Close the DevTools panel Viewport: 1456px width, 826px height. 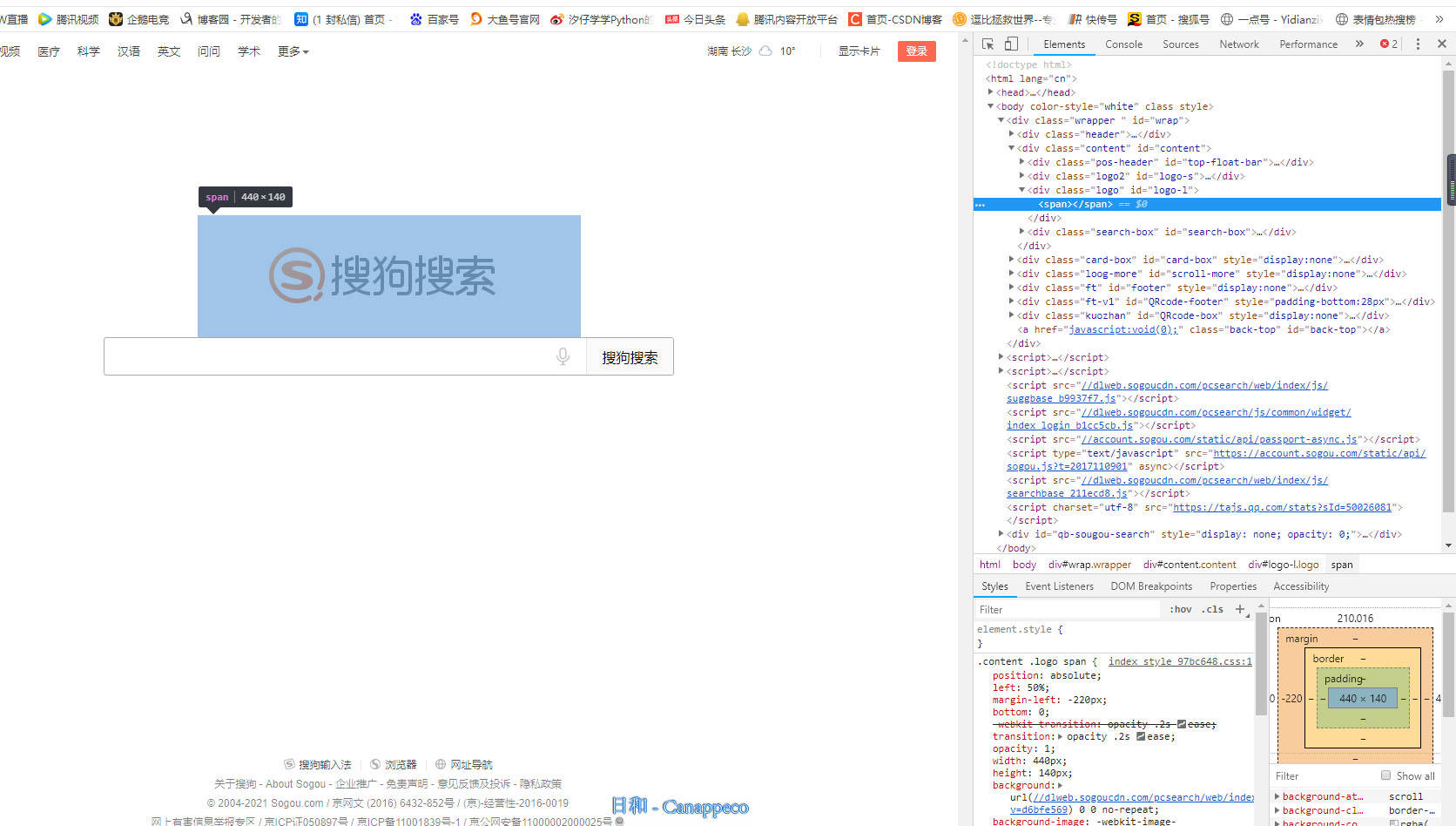tap(1441, 44)
